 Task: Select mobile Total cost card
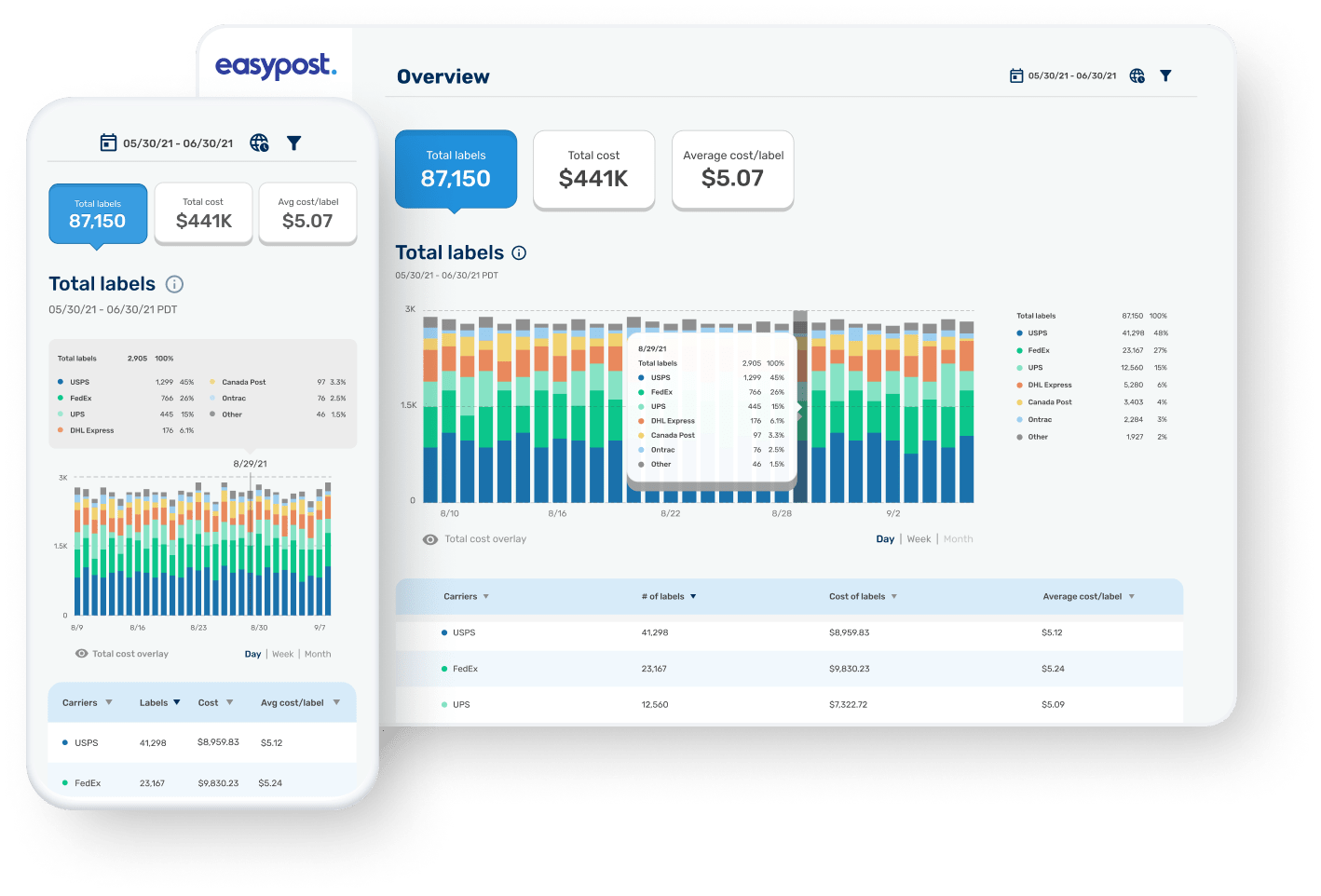[x=203, y=213]
